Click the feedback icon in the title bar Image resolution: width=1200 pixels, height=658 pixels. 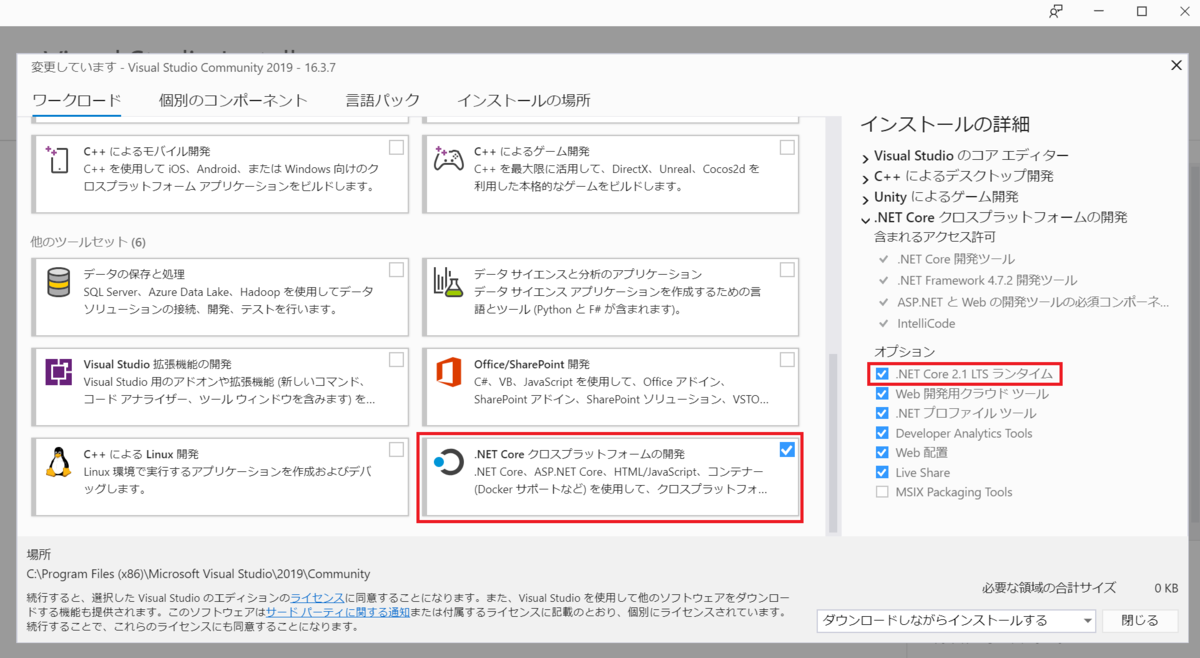tap(1056, 11)
